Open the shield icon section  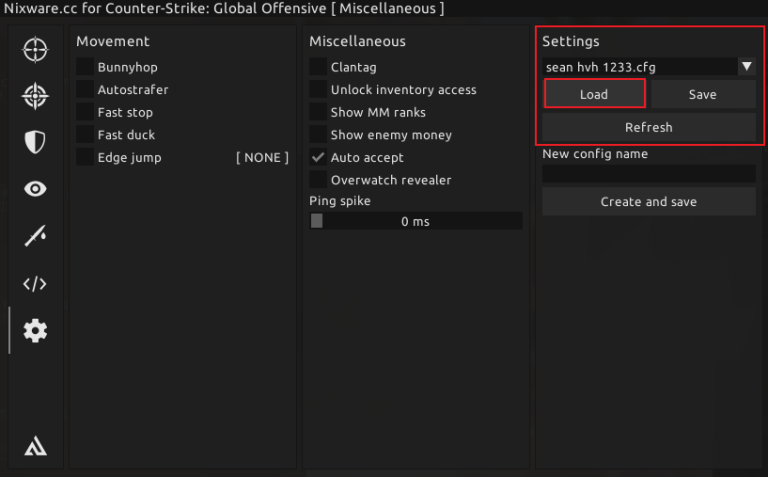click(x=35, y=142)
